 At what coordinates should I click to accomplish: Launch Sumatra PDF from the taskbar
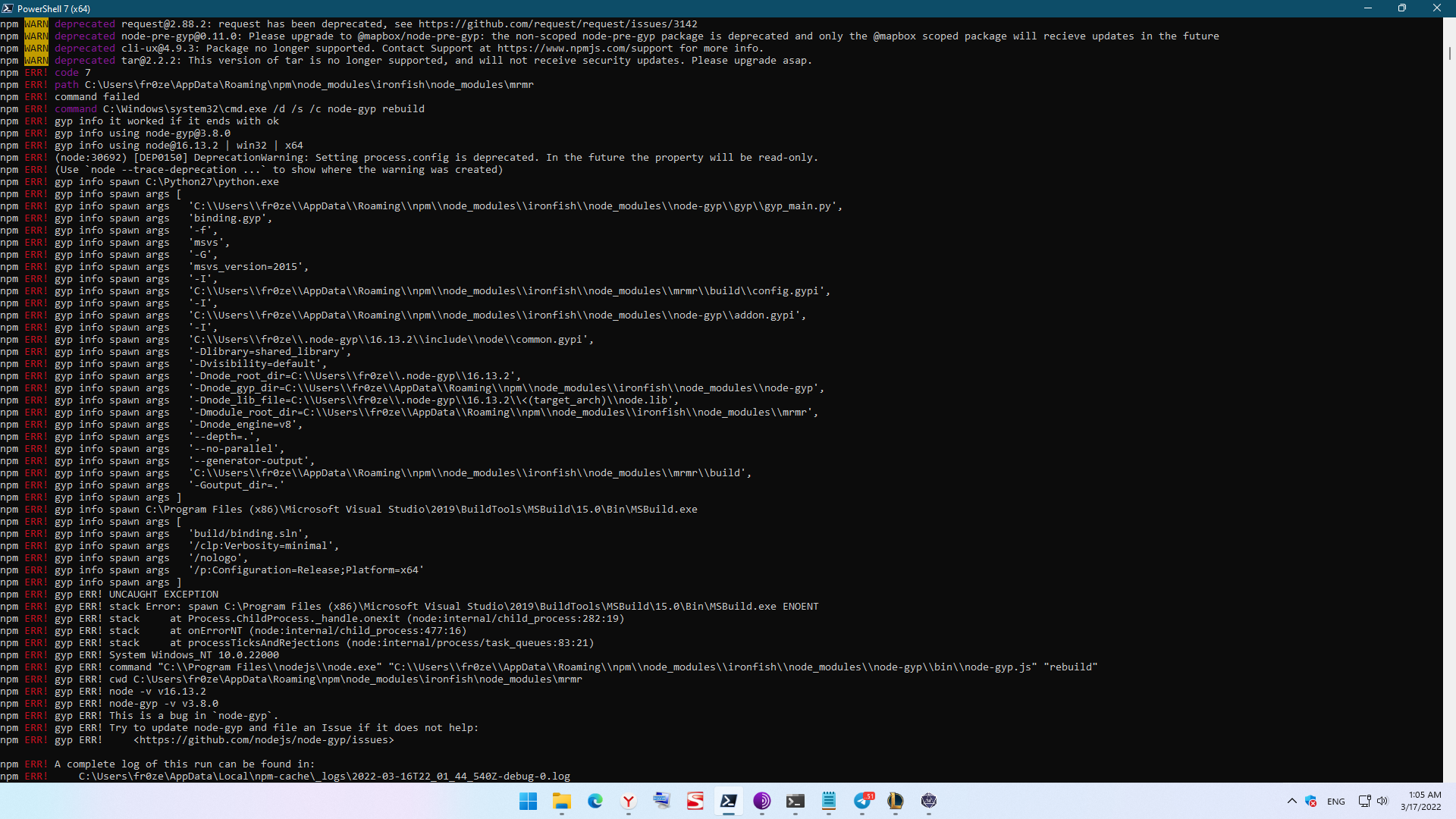pyautogui.click(x=695, y=802)
